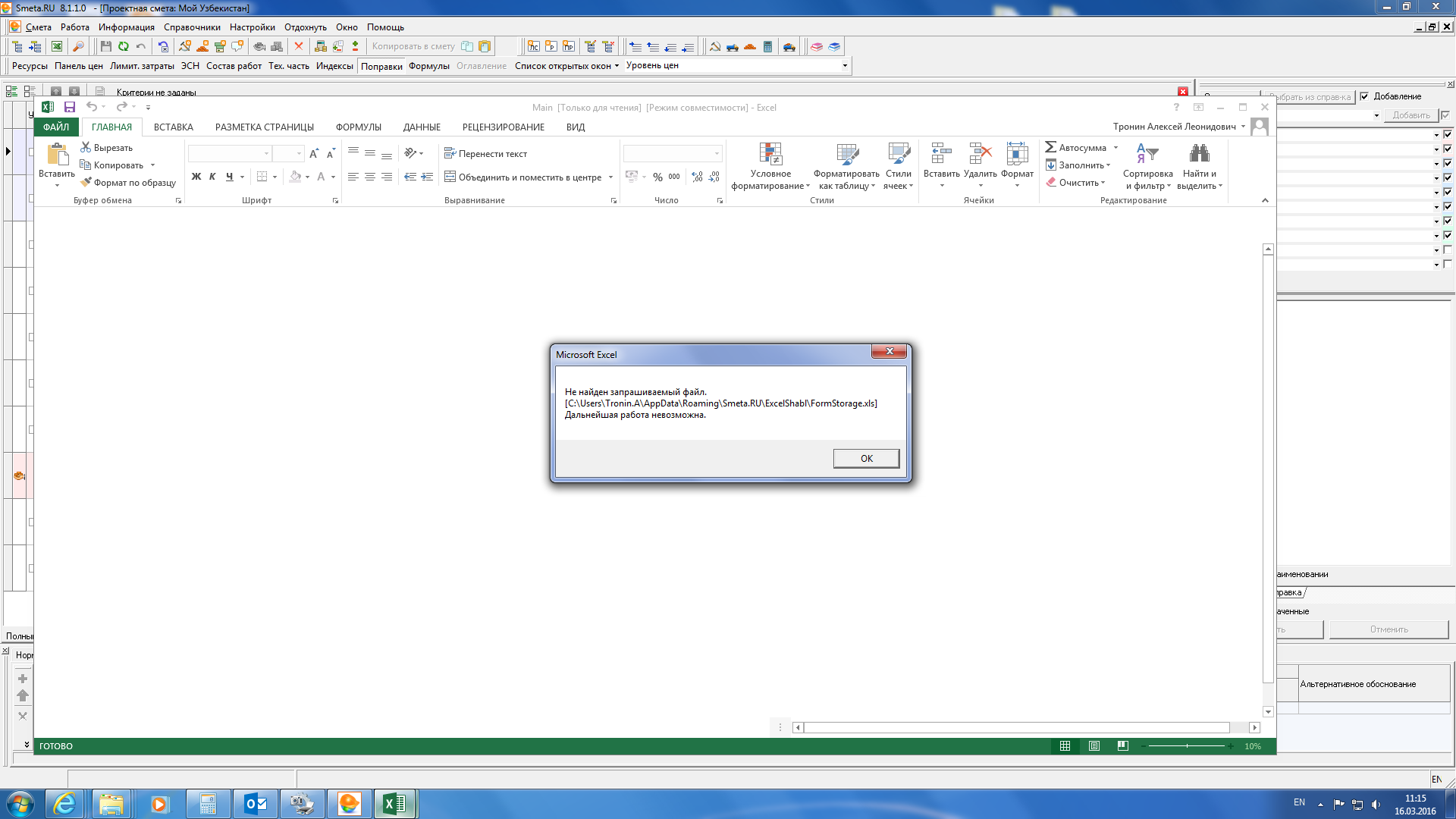Open the Уровень цен combo box arrow
The width and height of the screenshot is (1456, 819).
coord(845,66)
